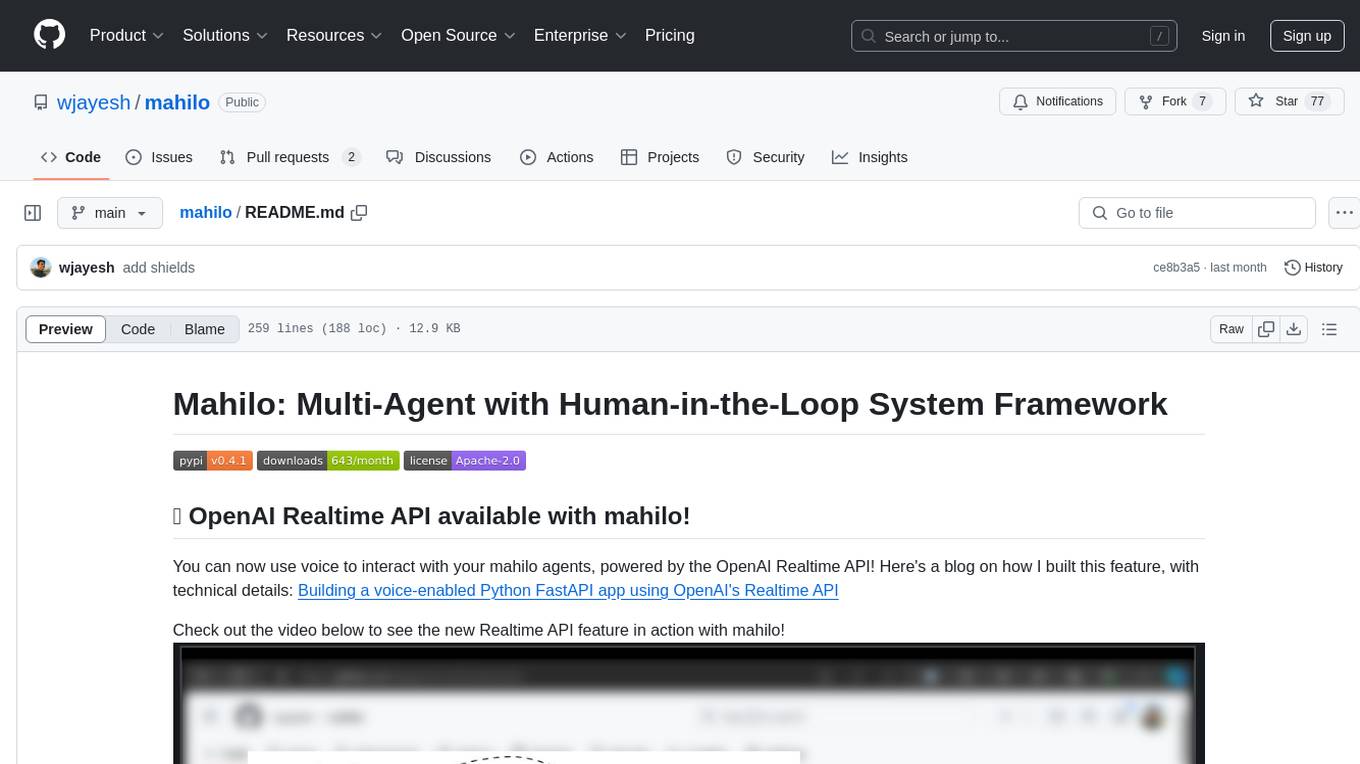Select the Preview view toggle
The height and width of the screenshot is (764, 1360).
[66, 329]
